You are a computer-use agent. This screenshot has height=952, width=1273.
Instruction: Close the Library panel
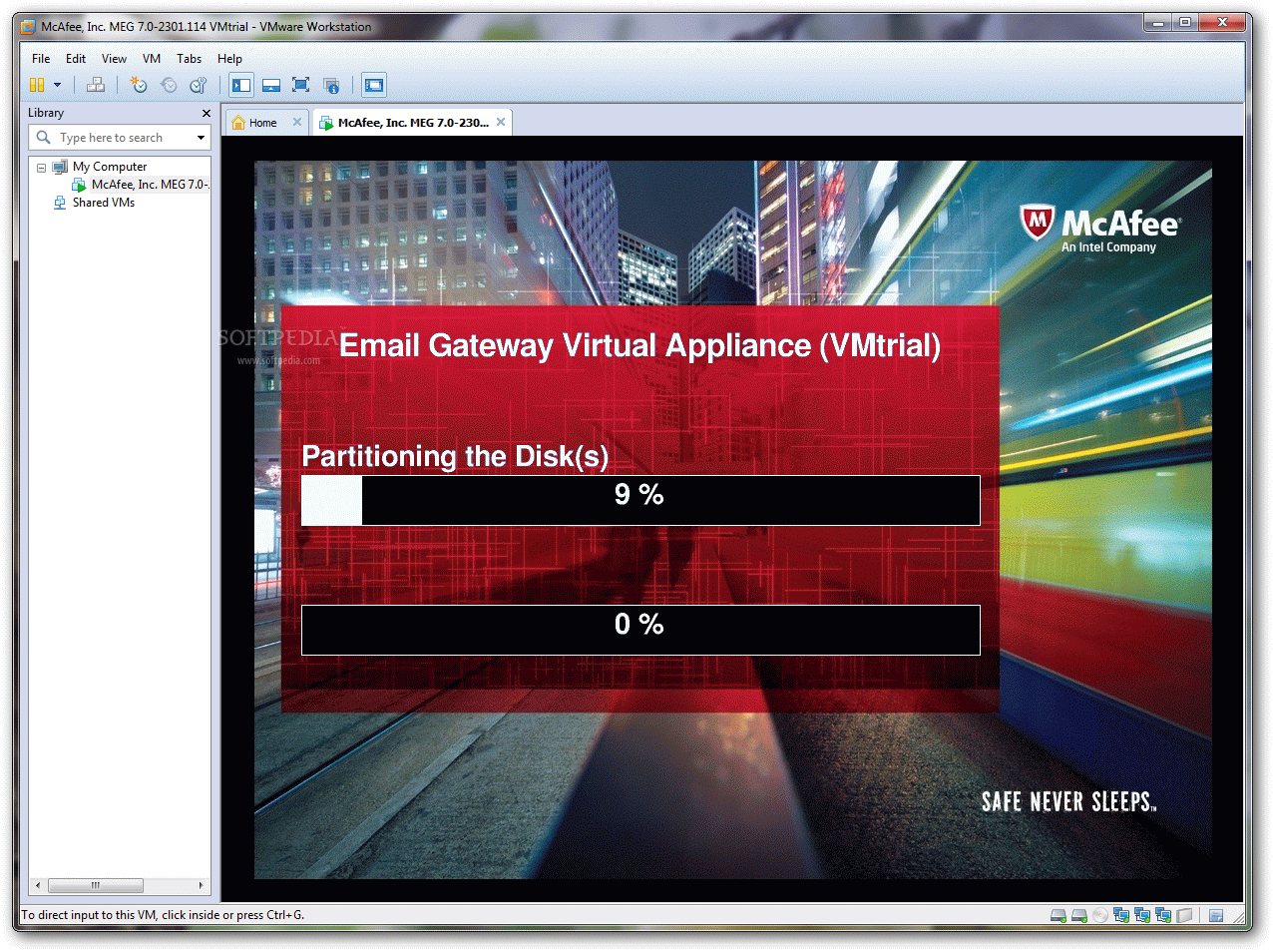click(x=207, y=113)
